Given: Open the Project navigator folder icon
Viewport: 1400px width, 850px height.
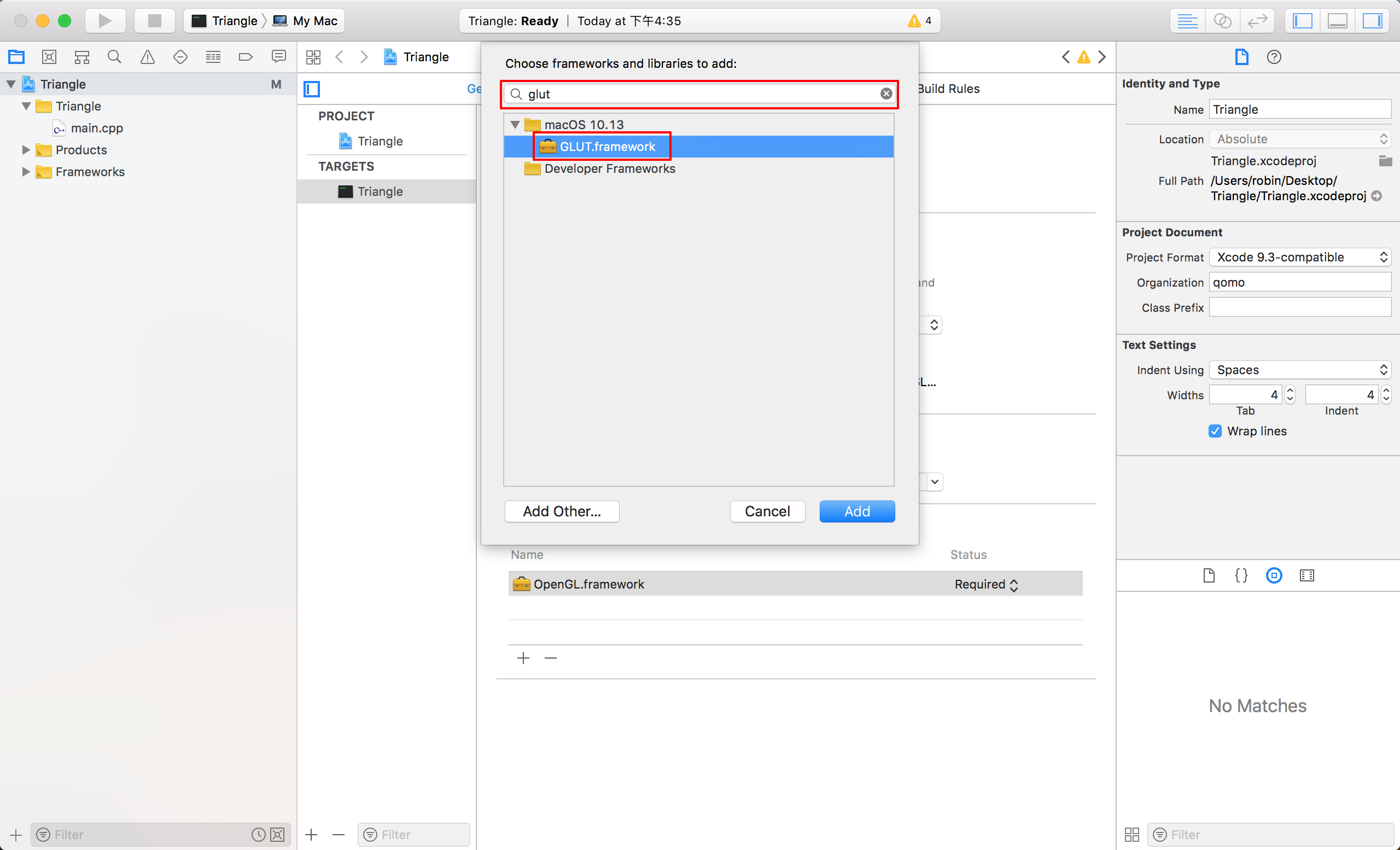Looking at the screenshot, I should point(16,57).
